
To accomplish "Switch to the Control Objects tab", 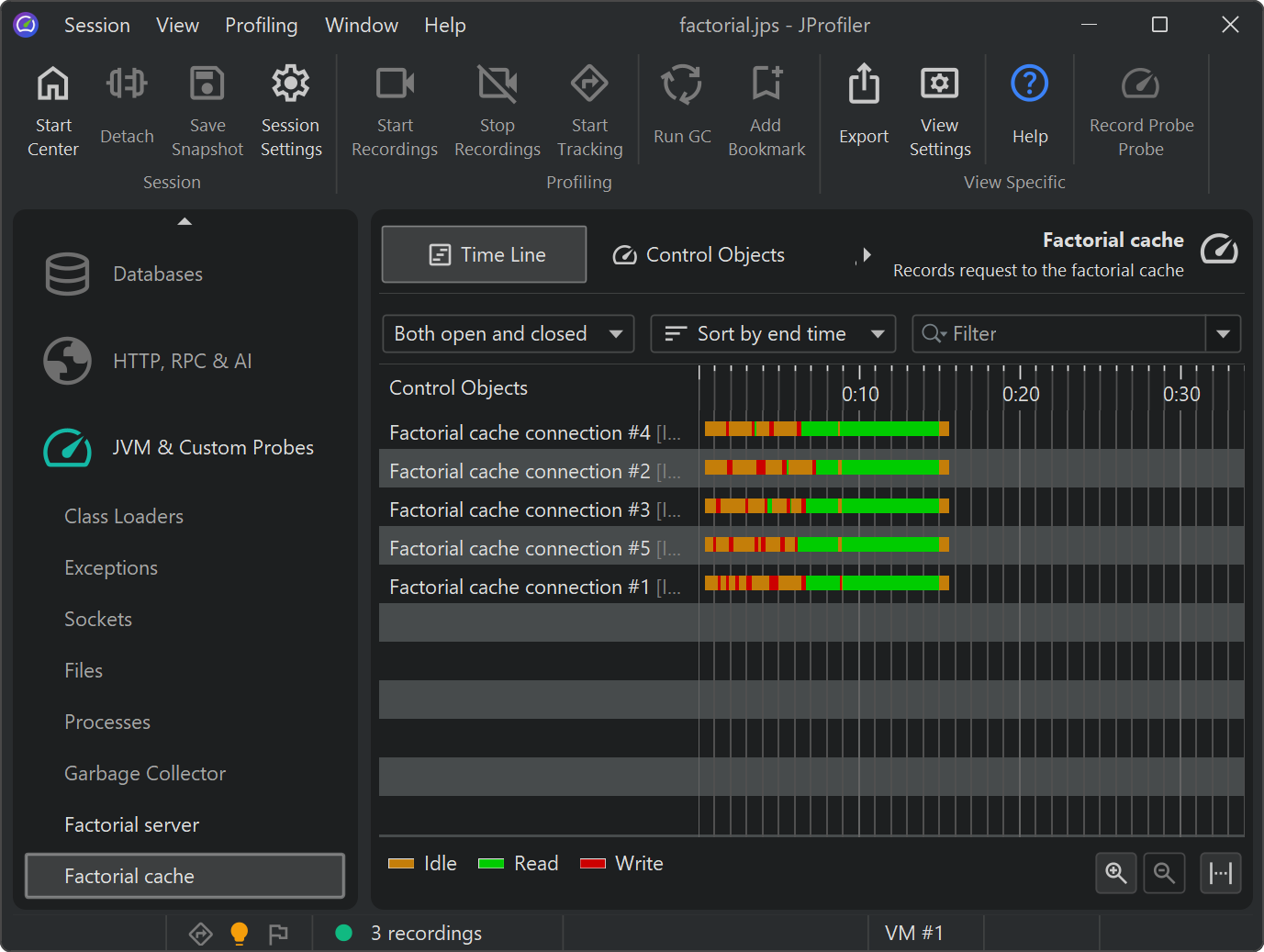I will [x=699, y=255].
